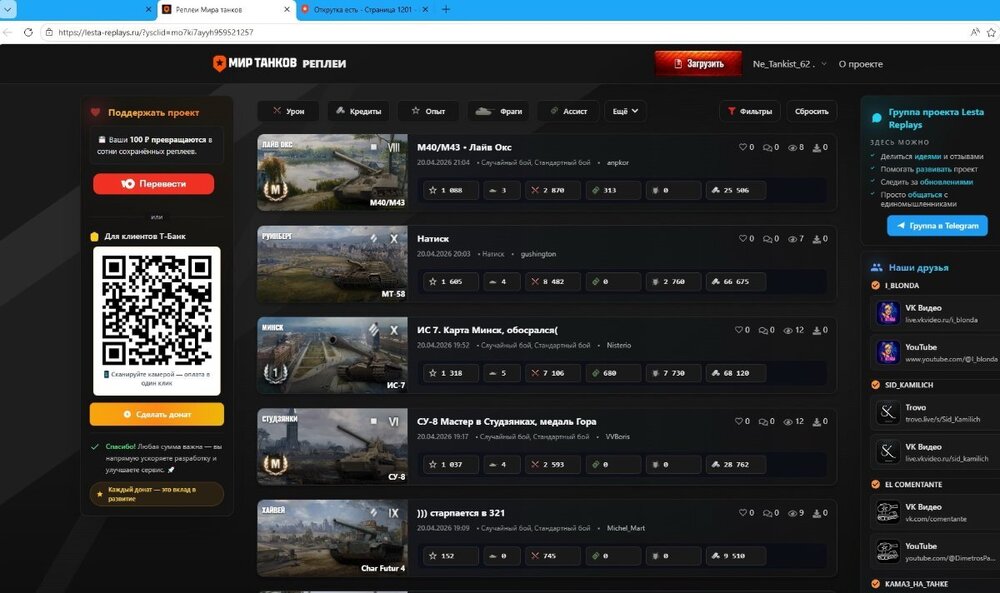The width and height of the screenshot is (1000, 593).
Task: Sort replays by Фраги
Action: coord(499,111)
